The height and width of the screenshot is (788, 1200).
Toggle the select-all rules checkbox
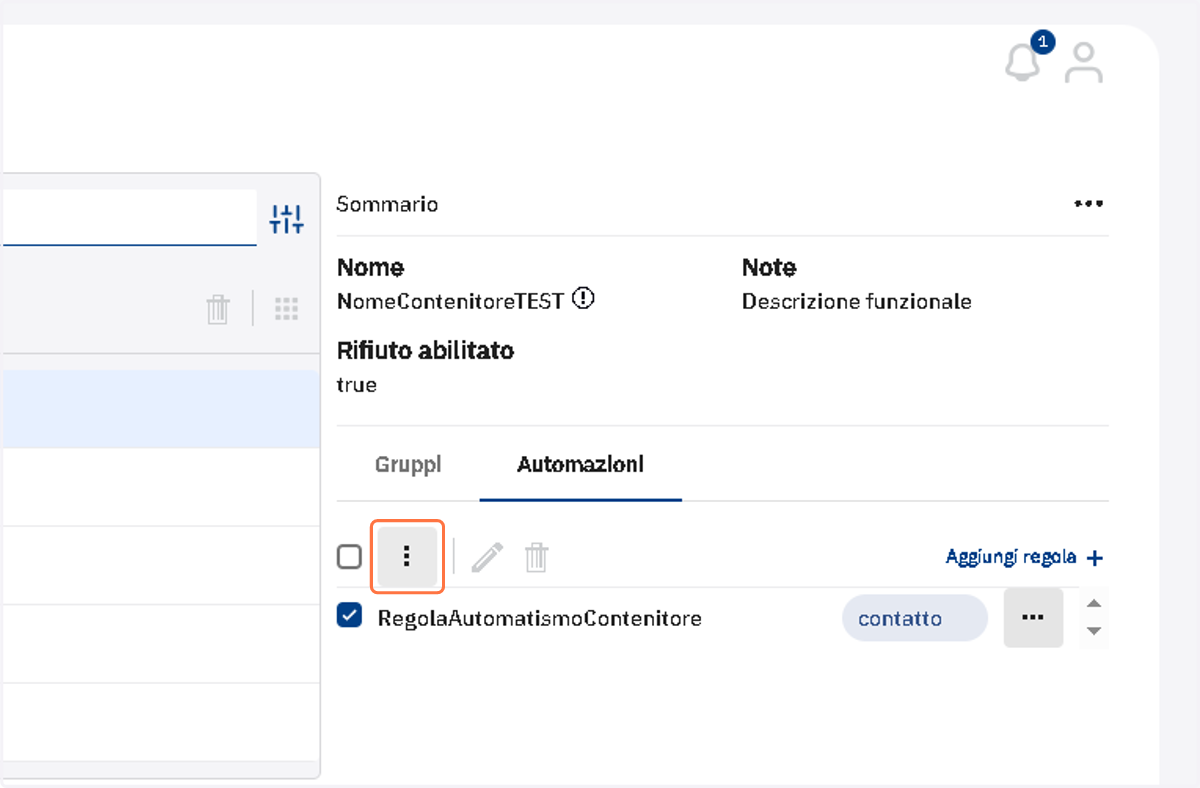click(x=349, y=557)
